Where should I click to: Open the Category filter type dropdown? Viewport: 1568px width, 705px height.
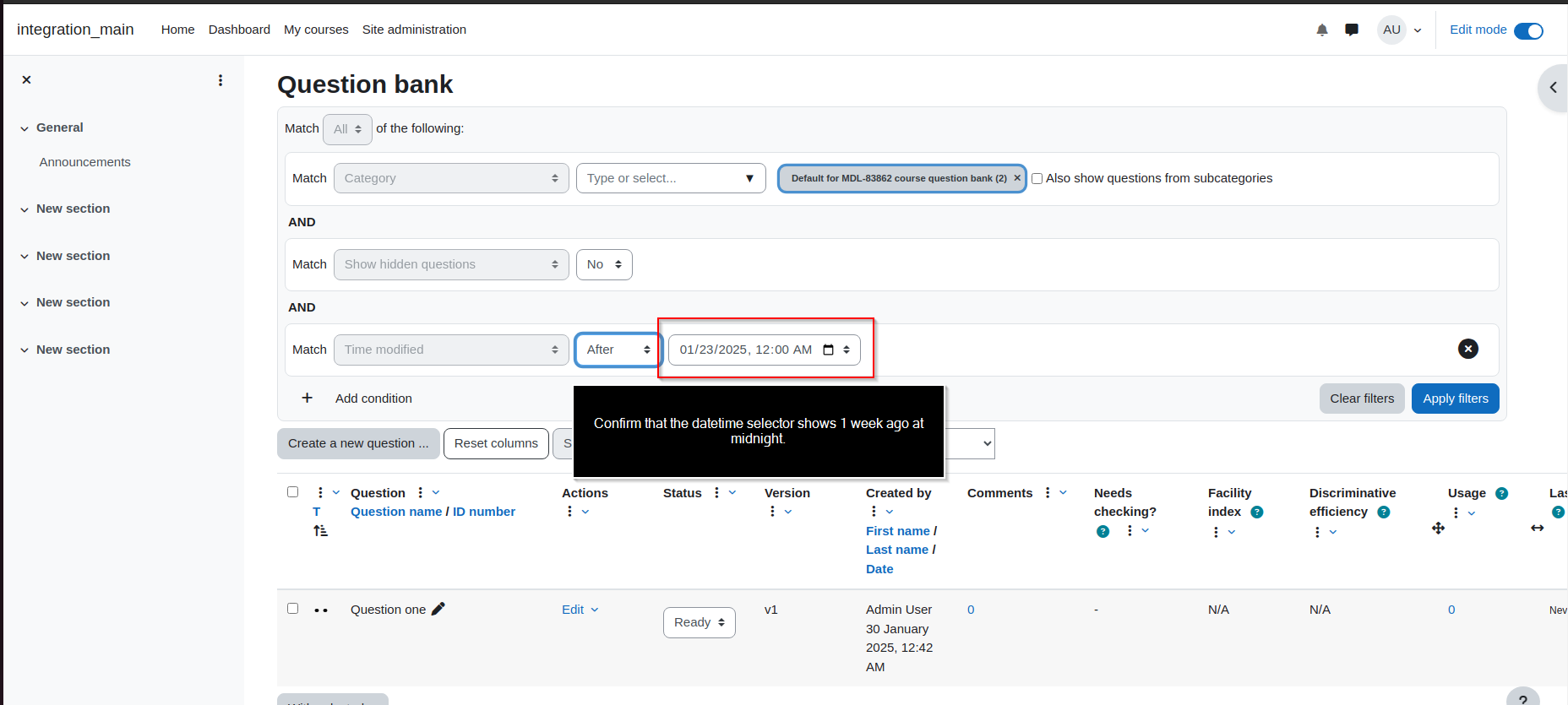coord(451,178)
